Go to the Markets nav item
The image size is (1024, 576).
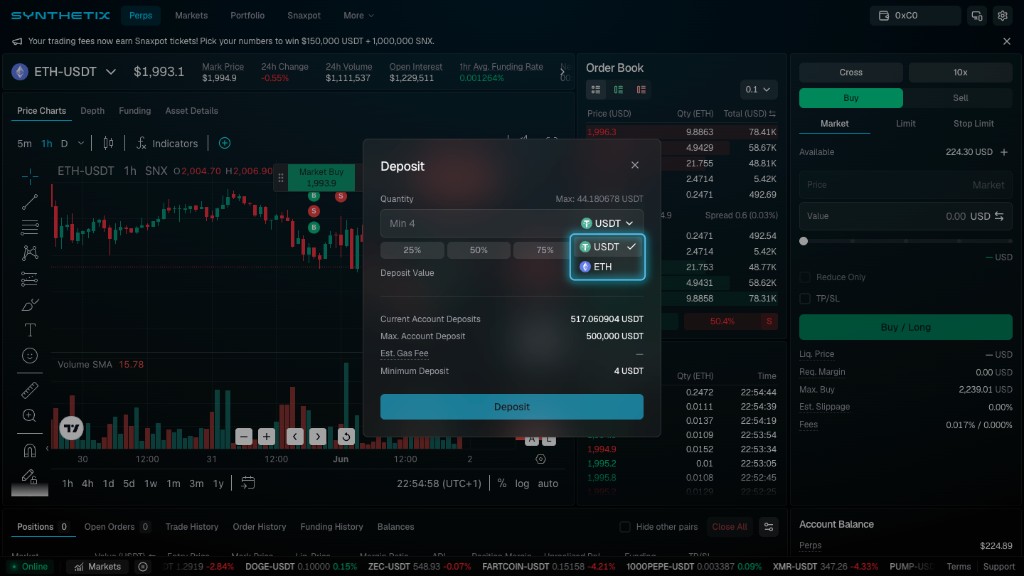[191, 15]
